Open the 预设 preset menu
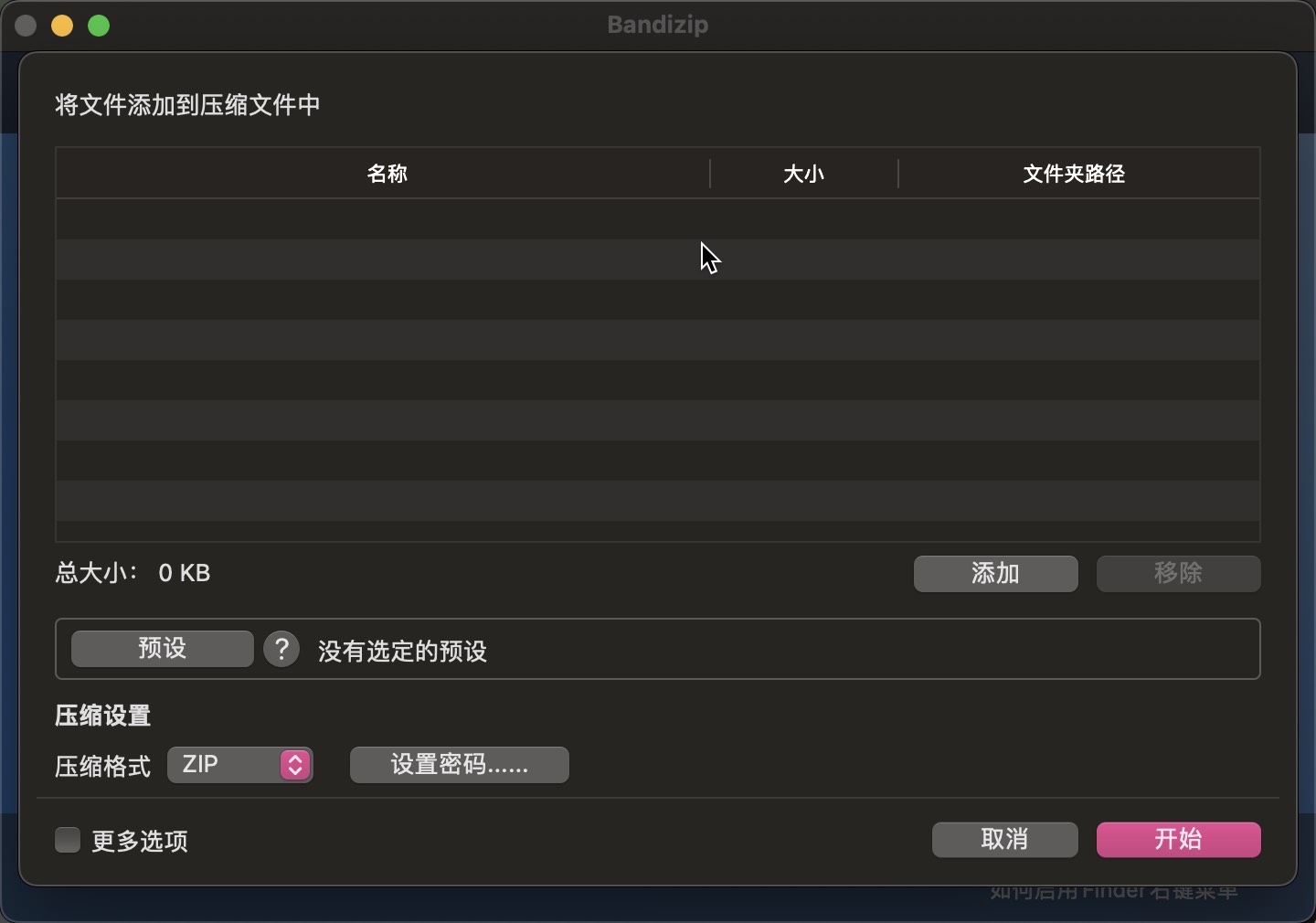The height and width of the screenshot is (923, 1316). pyautogui.click(x=162, y=649)
